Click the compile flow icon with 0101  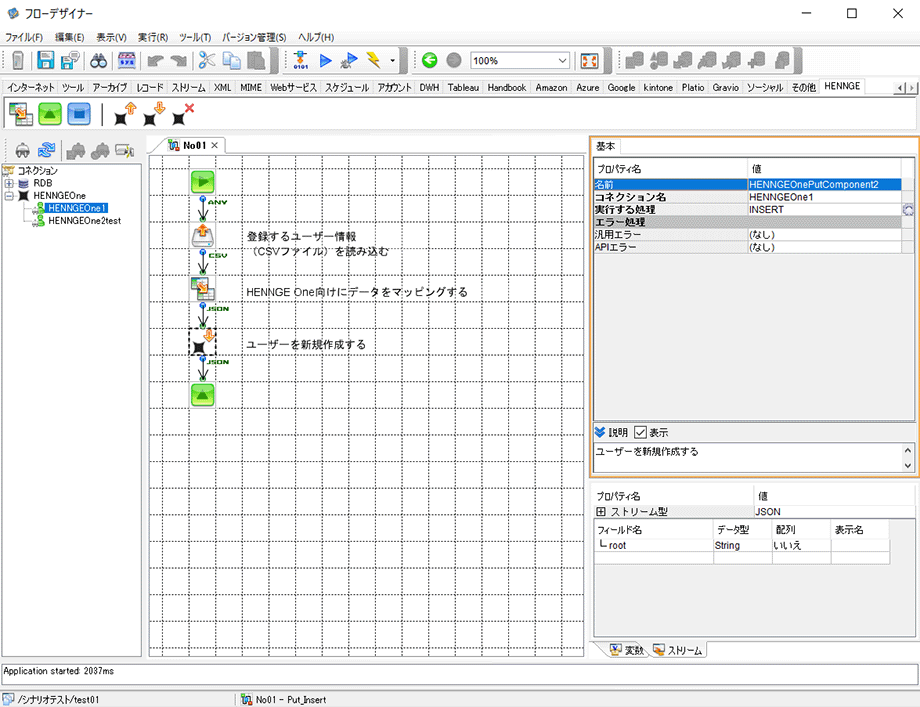click(x=300, y=60)
